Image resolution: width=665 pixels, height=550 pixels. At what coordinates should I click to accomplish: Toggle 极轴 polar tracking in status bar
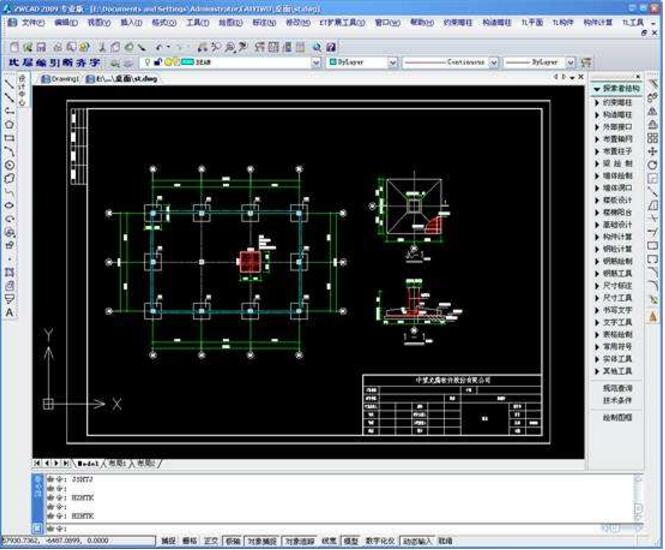[232, 541]
